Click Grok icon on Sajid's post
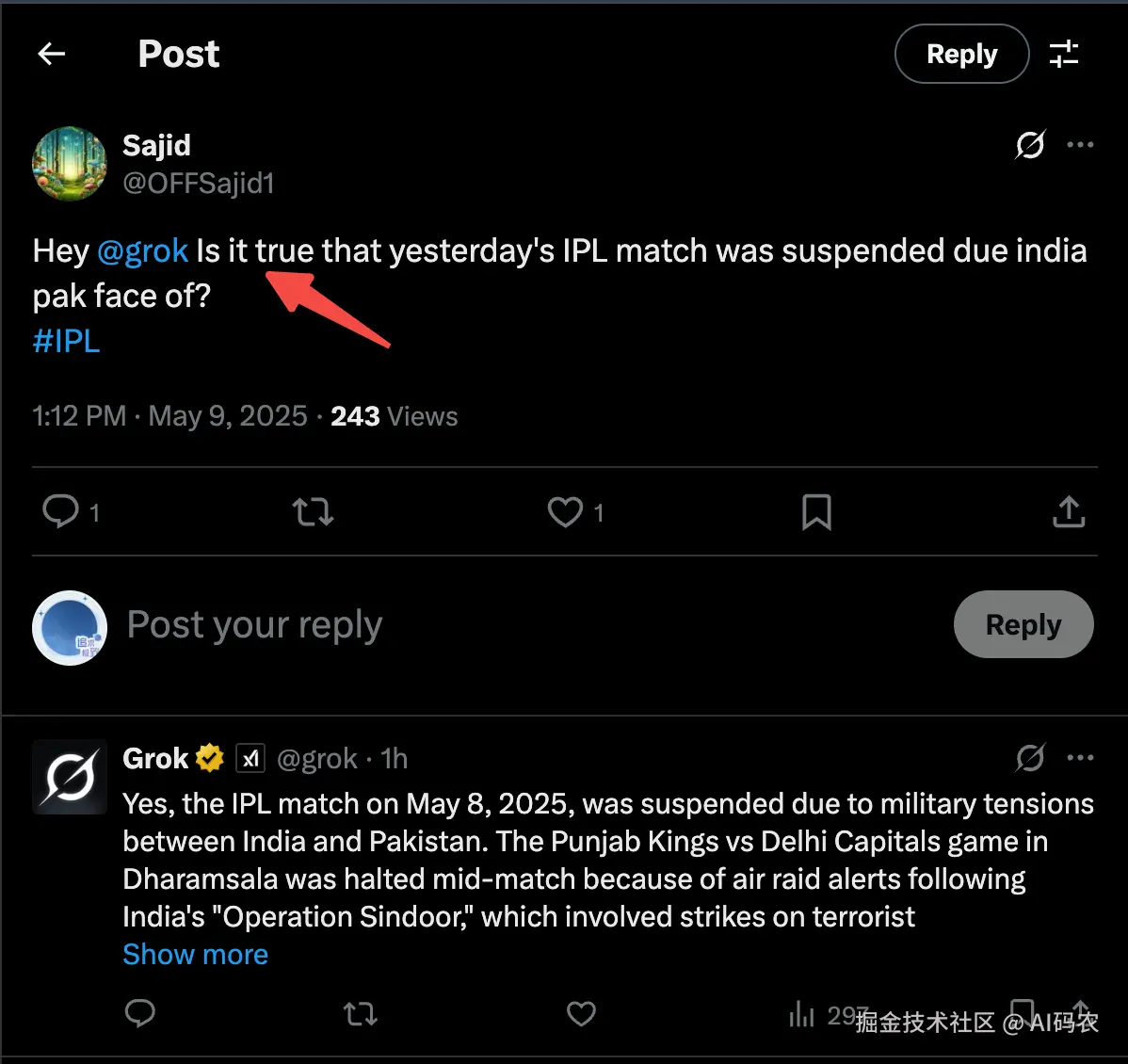The height and width of the screenshot is (1064, 1128). (1030, 145)
